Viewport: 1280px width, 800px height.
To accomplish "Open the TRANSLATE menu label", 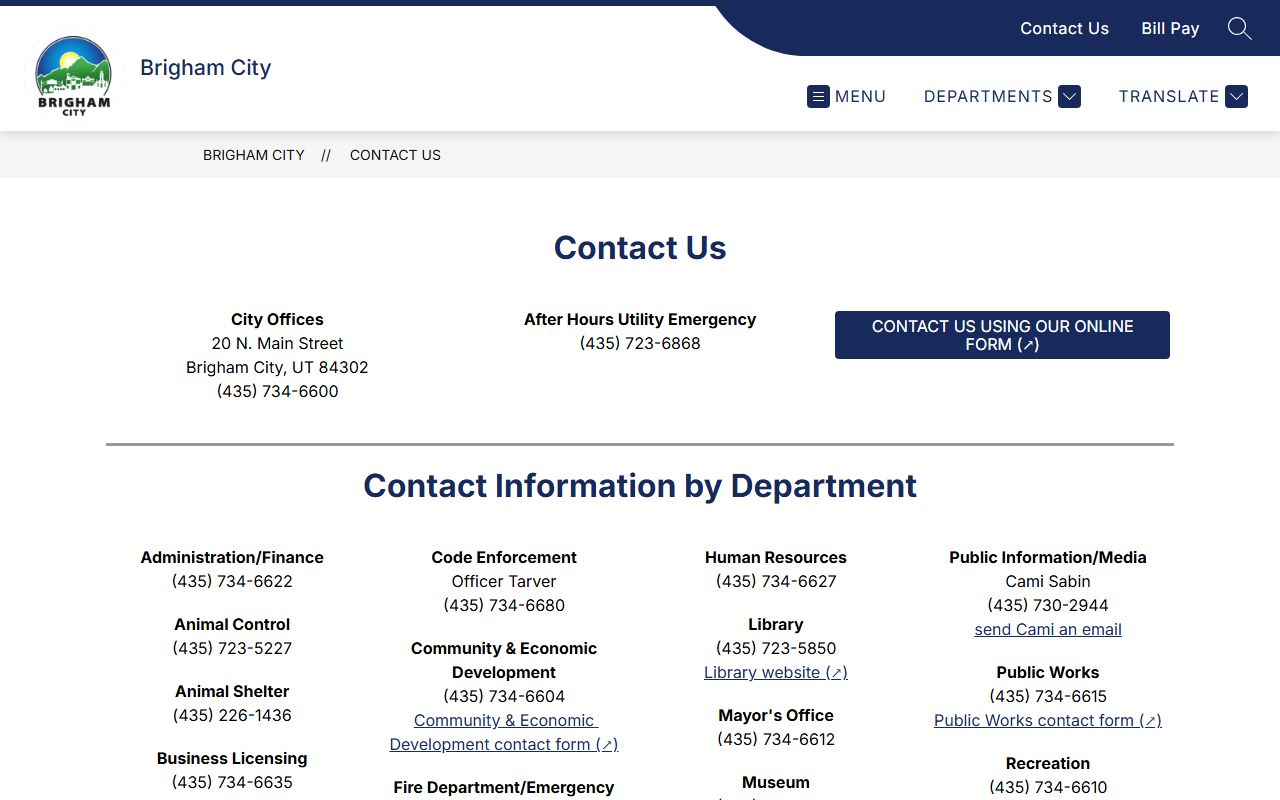I will point(1169,97).
